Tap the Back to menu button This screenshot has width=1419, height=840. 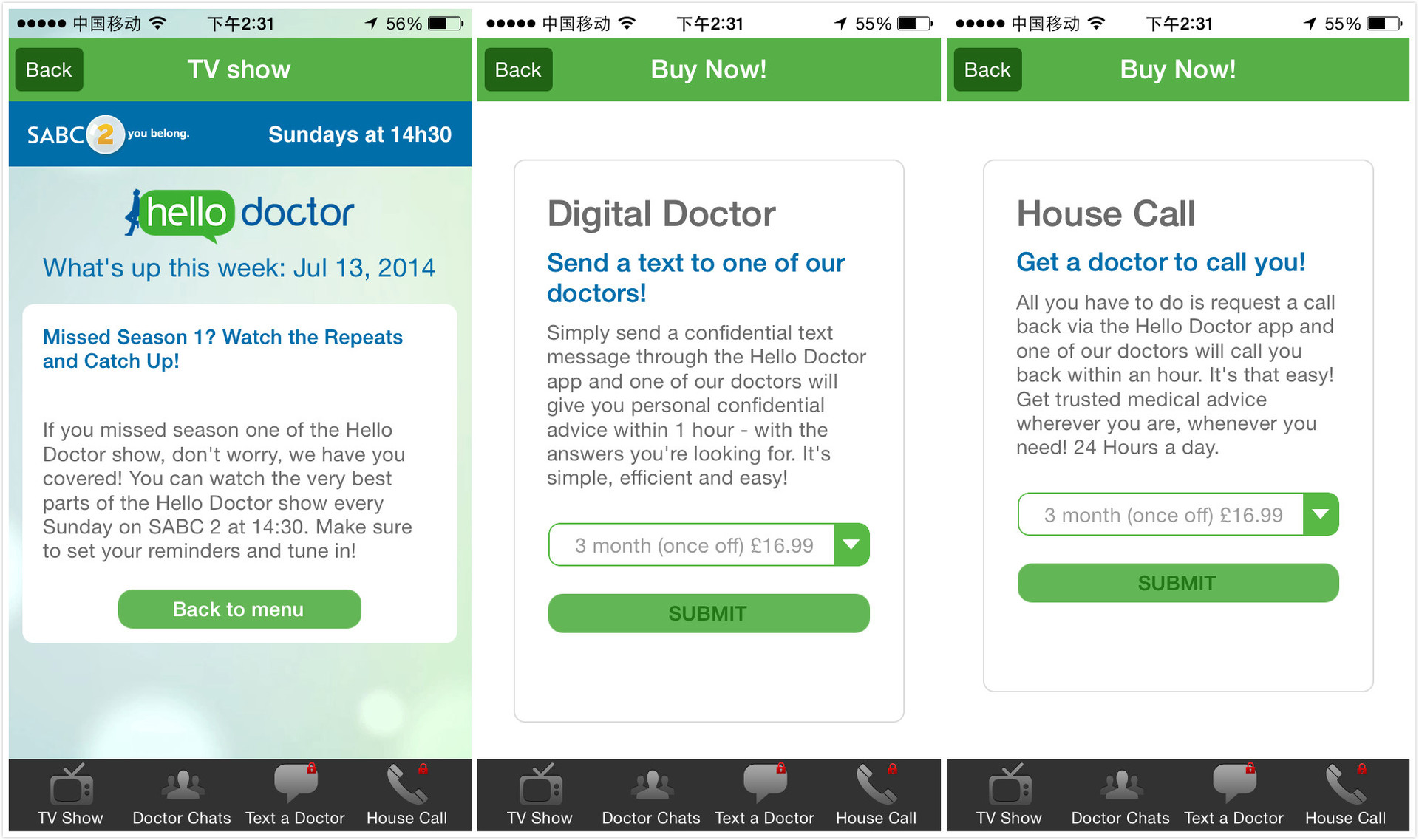[239, 609]
